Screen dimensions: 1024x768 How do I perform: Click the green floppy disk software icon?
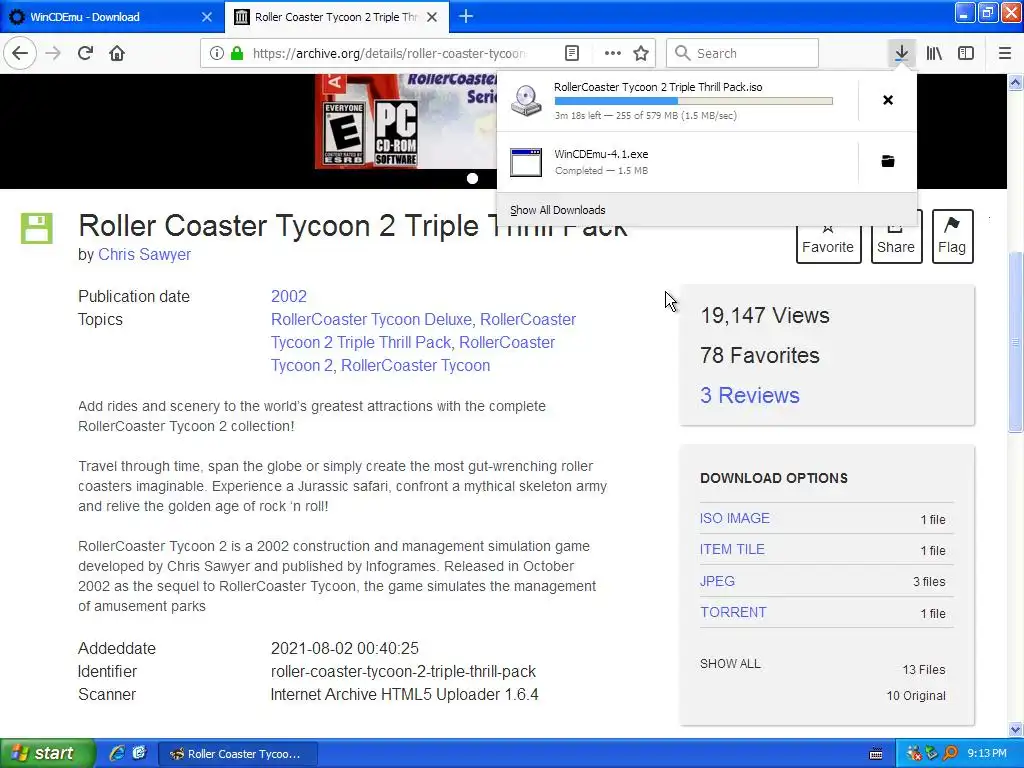tap(37, 229)
